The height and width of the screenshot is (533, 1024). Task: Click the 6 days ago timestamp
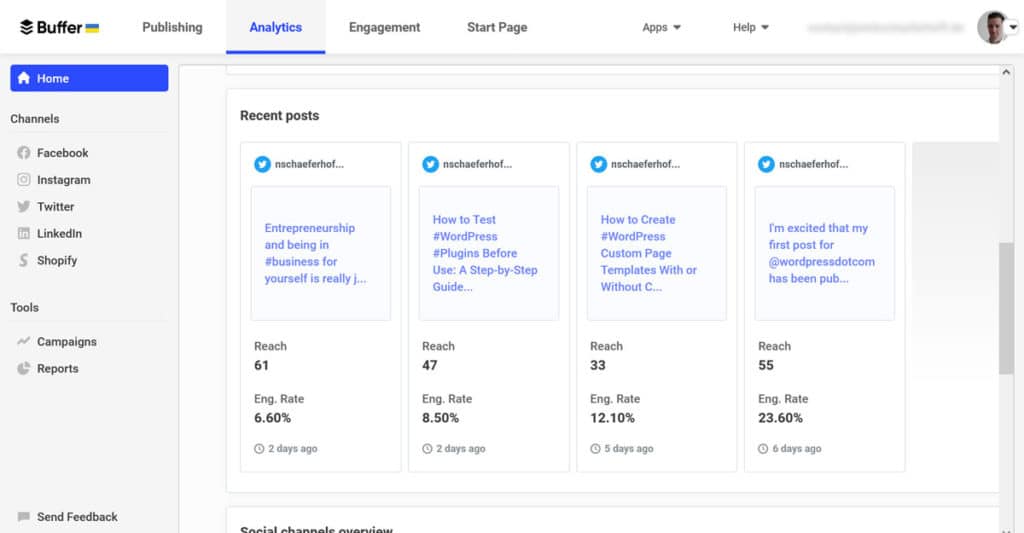tap(797, 449)
